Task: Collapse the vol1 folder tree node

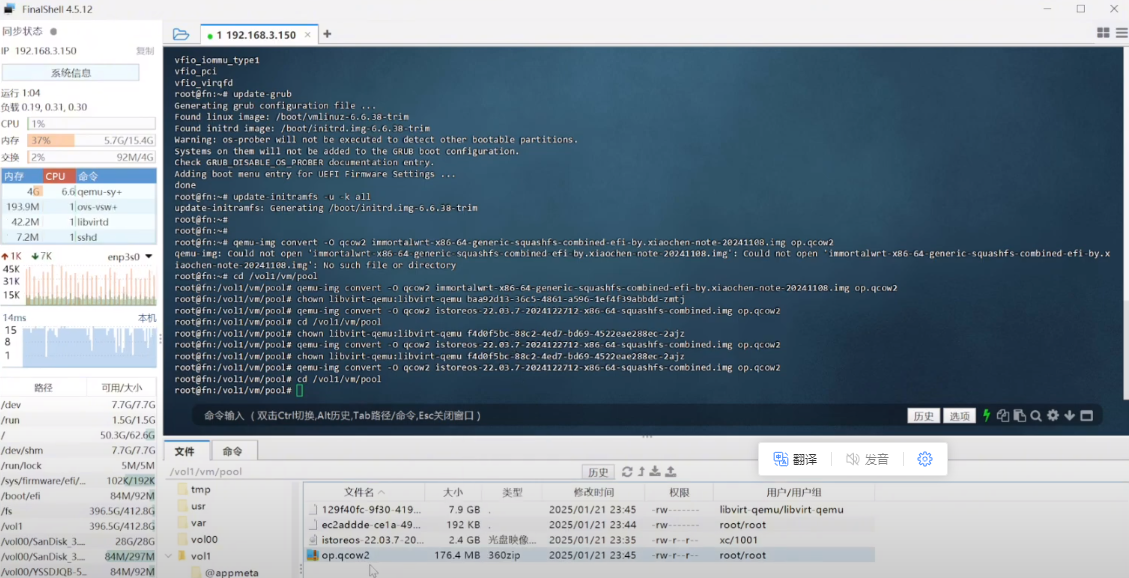Action: click(167, 555)
